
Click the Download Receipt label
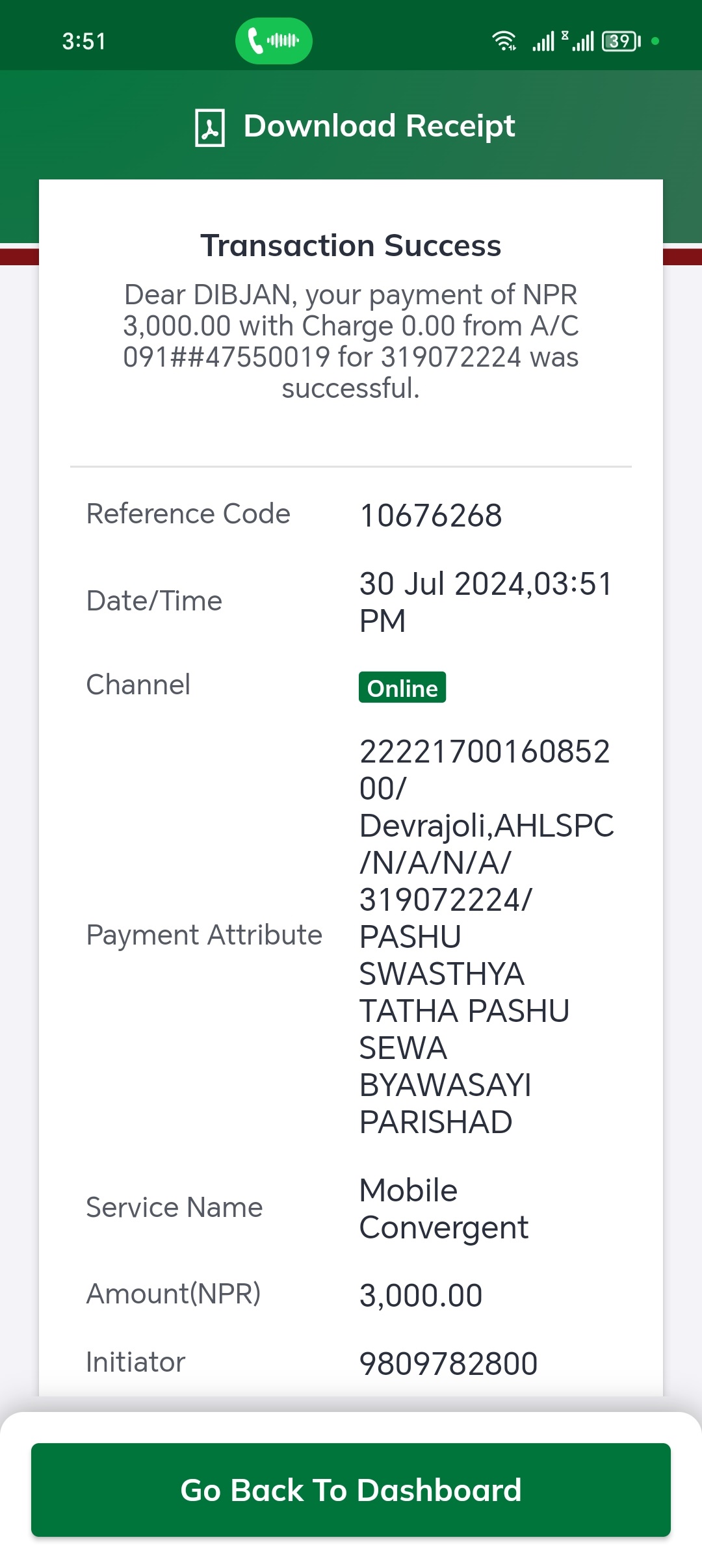[380, 125]
